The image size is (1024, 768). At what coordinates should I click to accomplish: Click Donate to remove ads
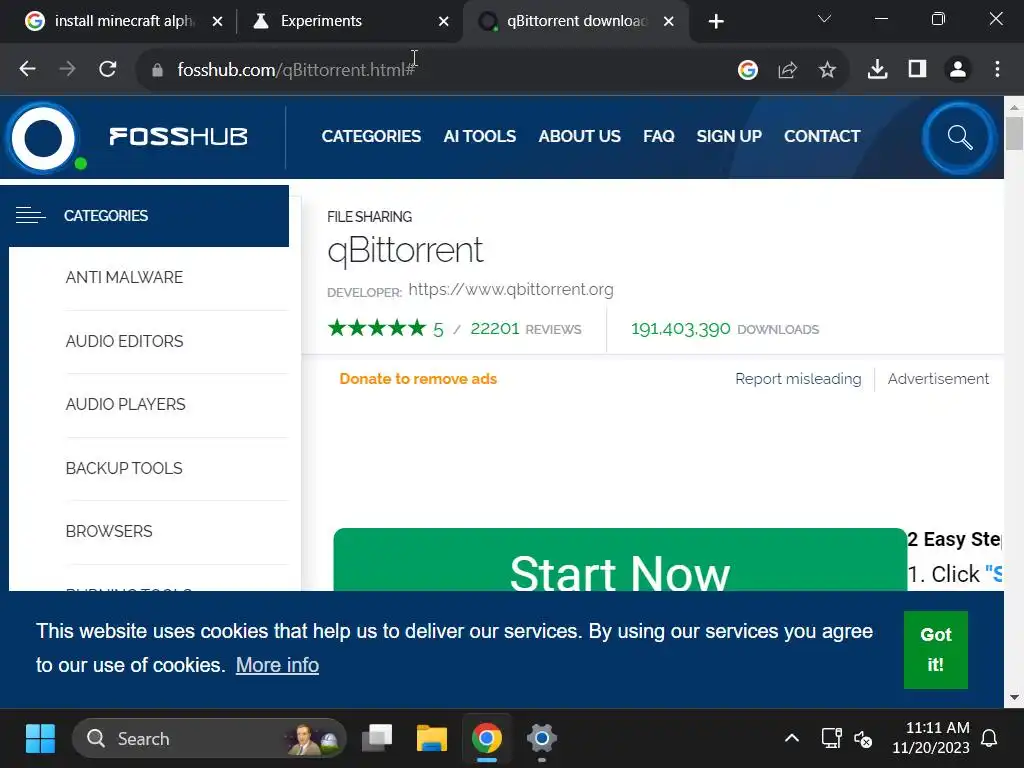click(418, 379)
